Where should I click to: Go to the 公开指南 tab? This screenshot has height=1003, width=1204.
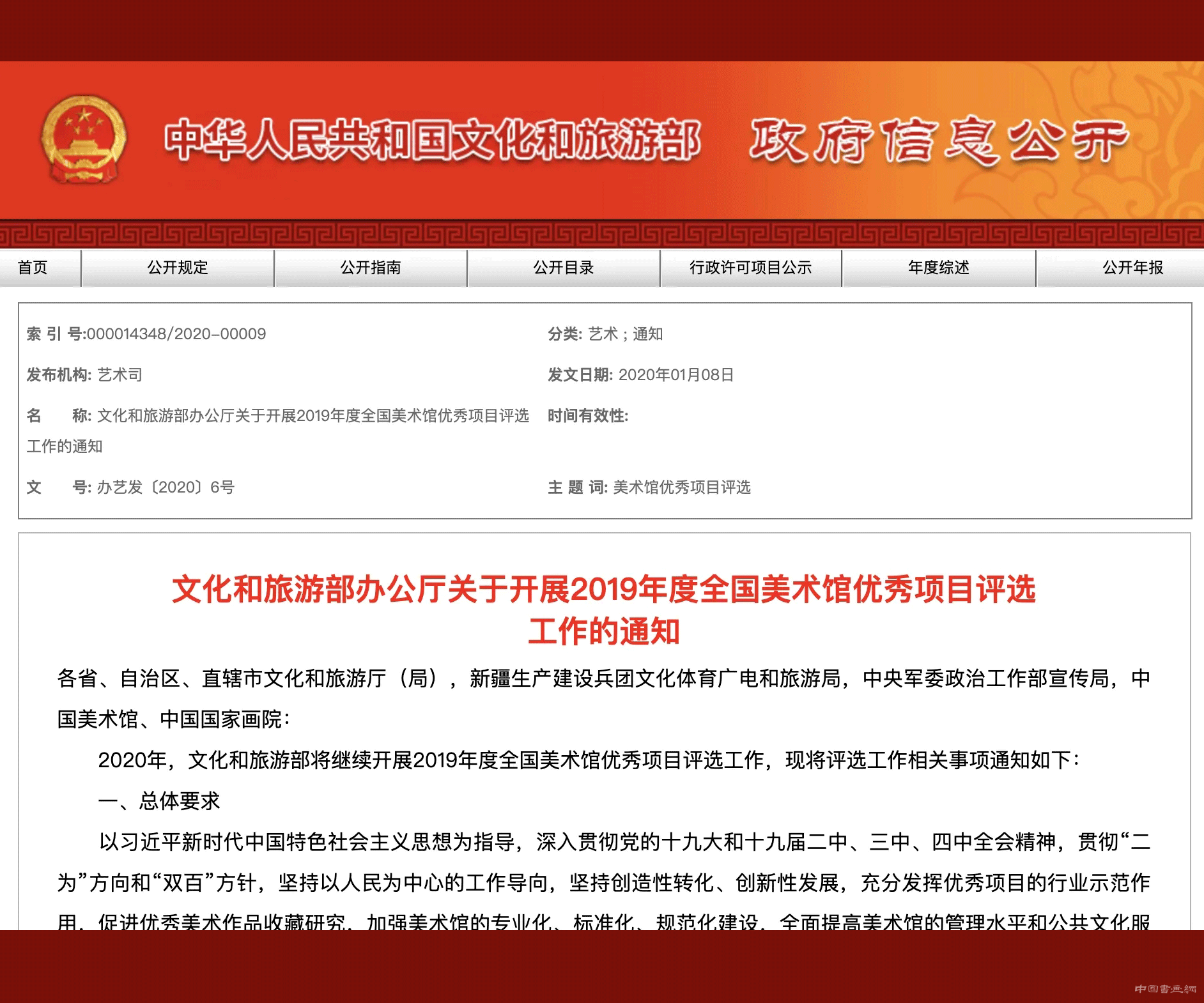tap(371, 268)
